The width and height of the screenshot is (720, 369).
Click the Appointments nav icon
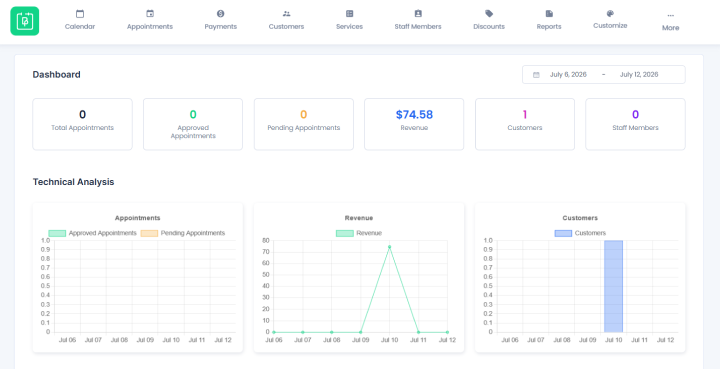(150, 14)
